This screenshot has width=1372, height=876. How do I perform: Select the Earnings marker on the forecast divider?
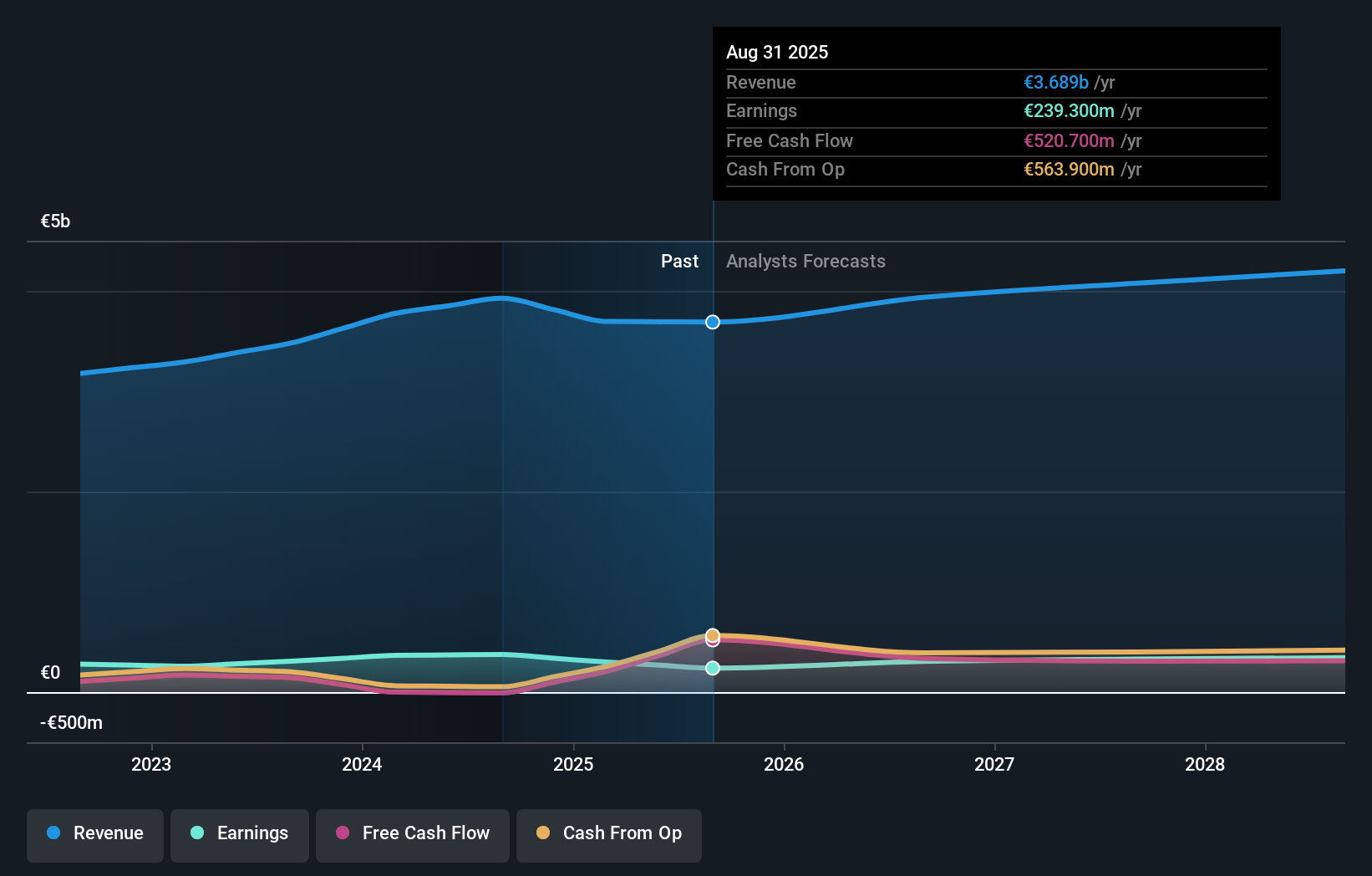(x=712, y=668)
